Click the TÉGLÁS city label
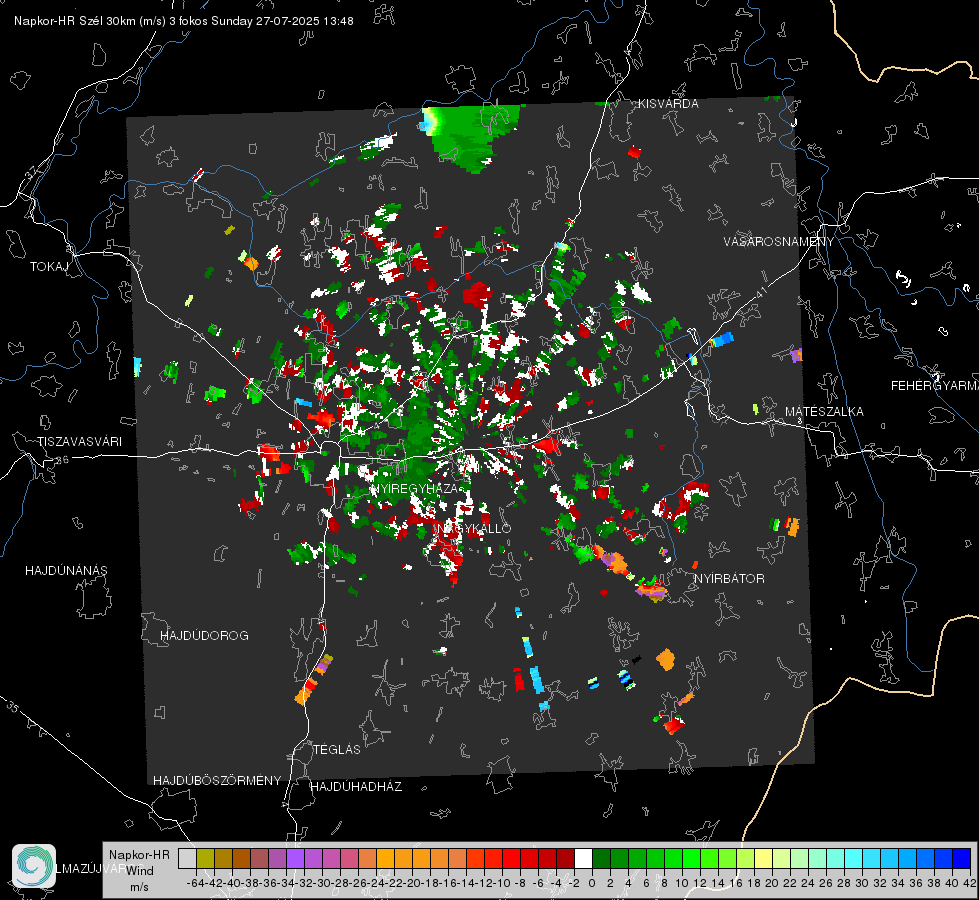 tap(337, 750)
